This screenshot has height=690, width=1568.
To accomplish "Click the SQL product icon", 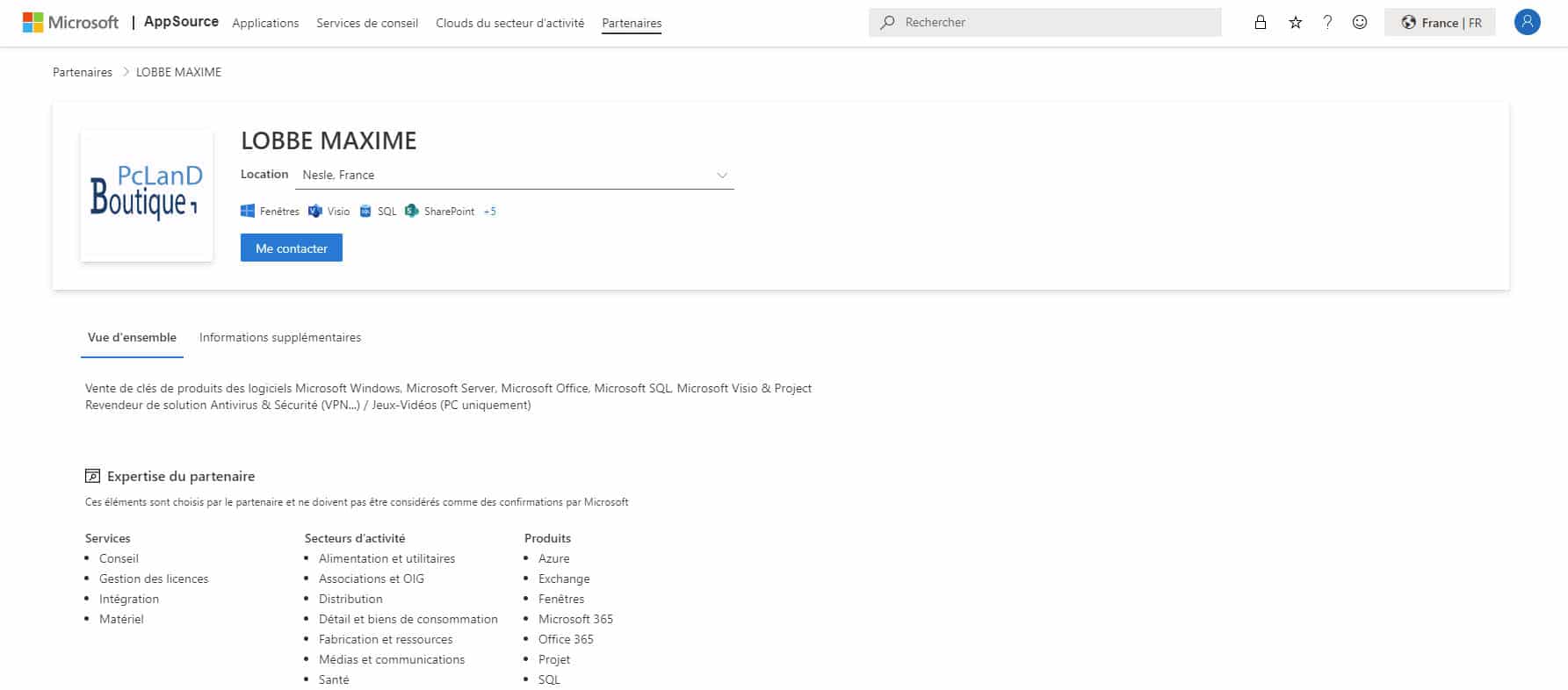I will [365, 211].
